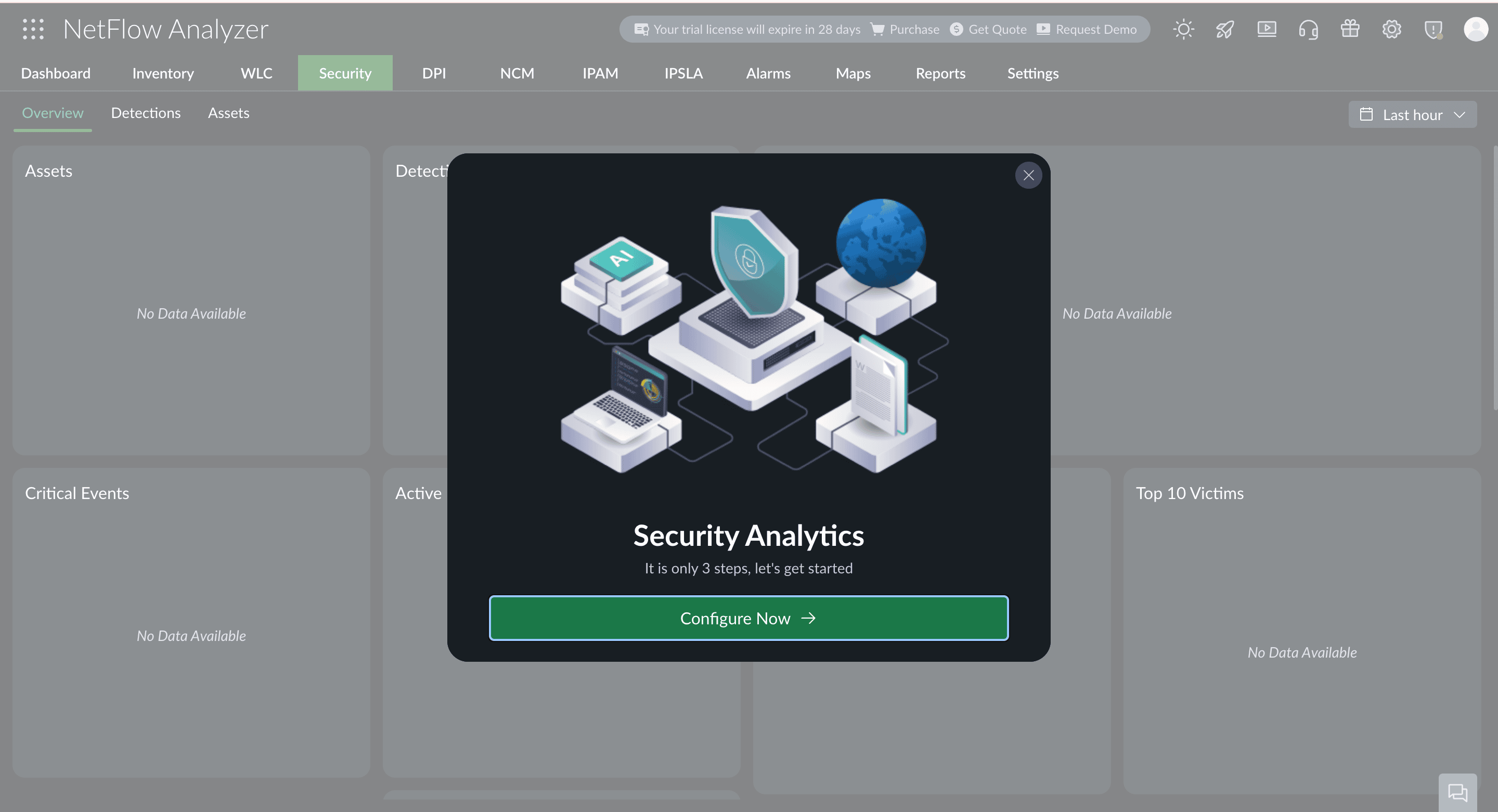Click the shield alert icon
The height and width of the screenshot is (812, 1498).
[x=1434, y=29]
